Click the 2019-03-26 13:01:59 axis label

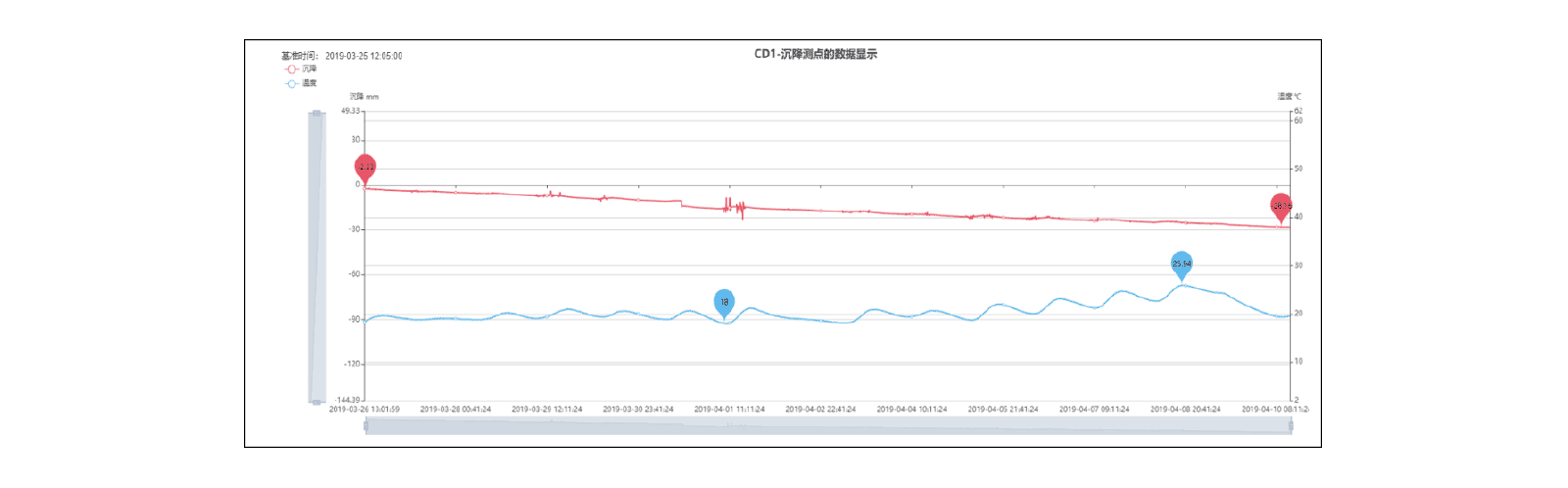pyautogui.click(x=365, y=410)
